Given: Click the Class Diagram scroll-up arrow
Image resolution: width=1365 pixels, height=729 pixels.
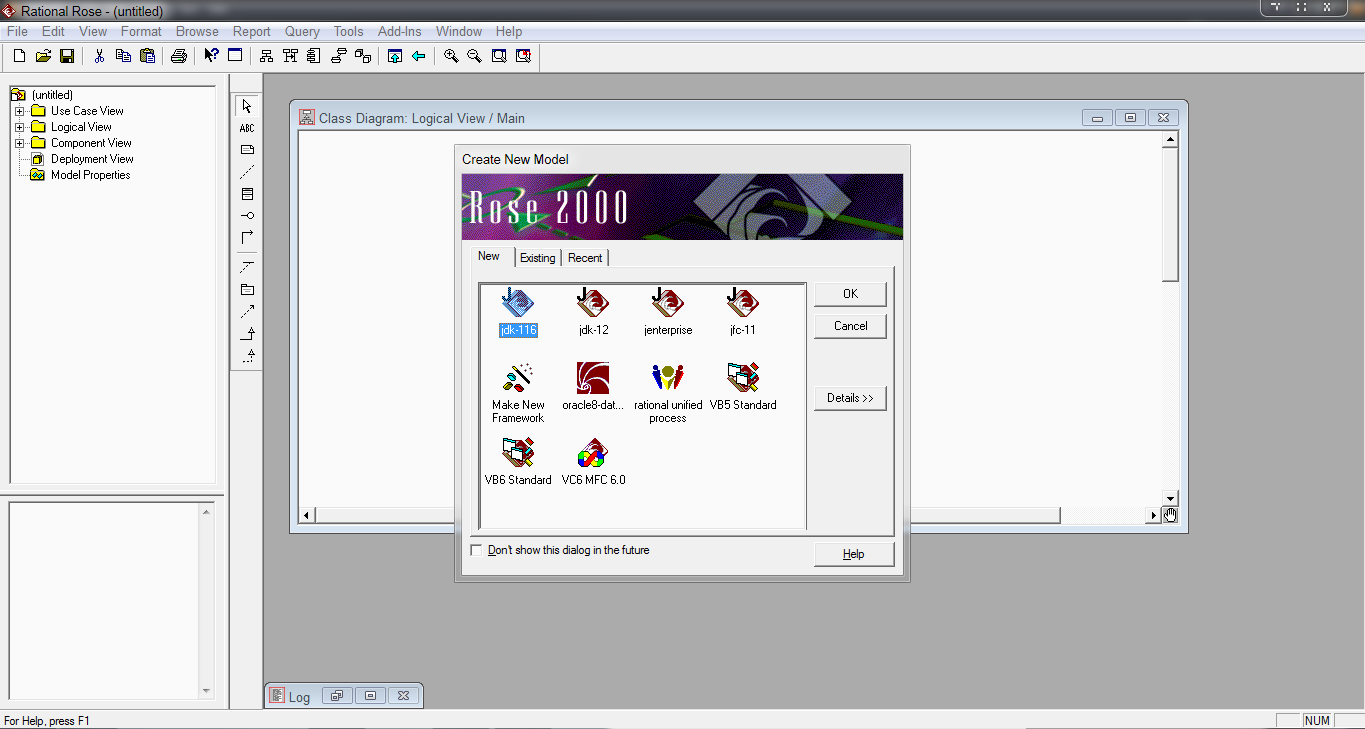Looking at the screenshot, I should pyautogui.click(x=1170, y=140).
